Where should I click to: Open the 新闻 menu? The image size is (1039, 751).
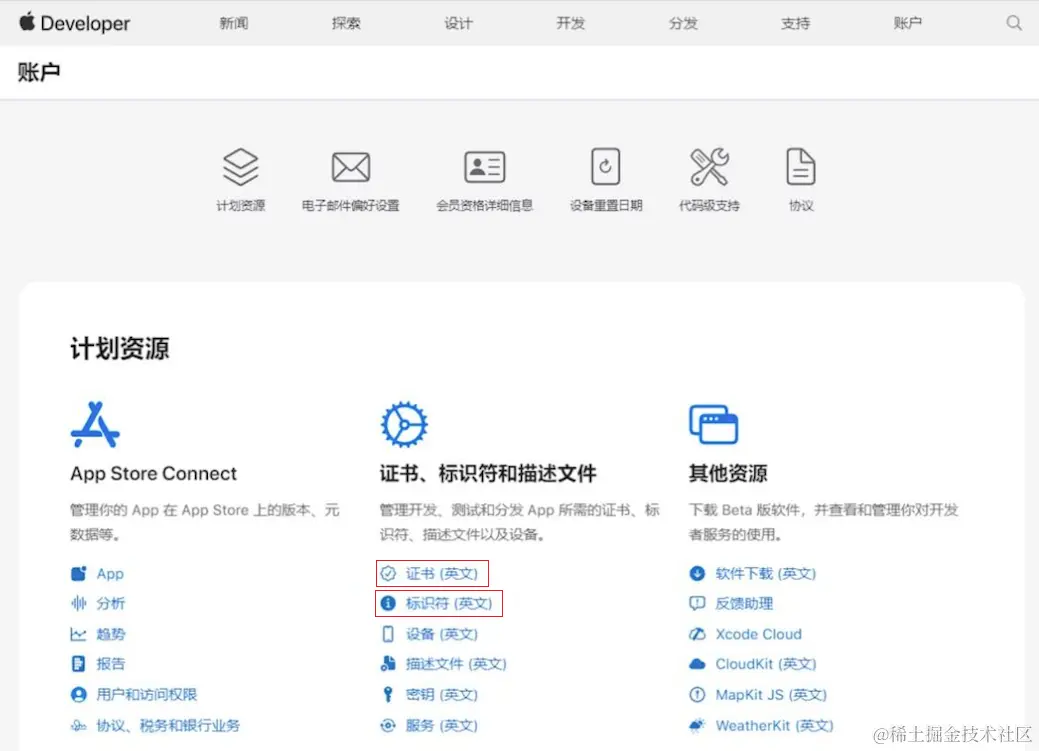234,23
